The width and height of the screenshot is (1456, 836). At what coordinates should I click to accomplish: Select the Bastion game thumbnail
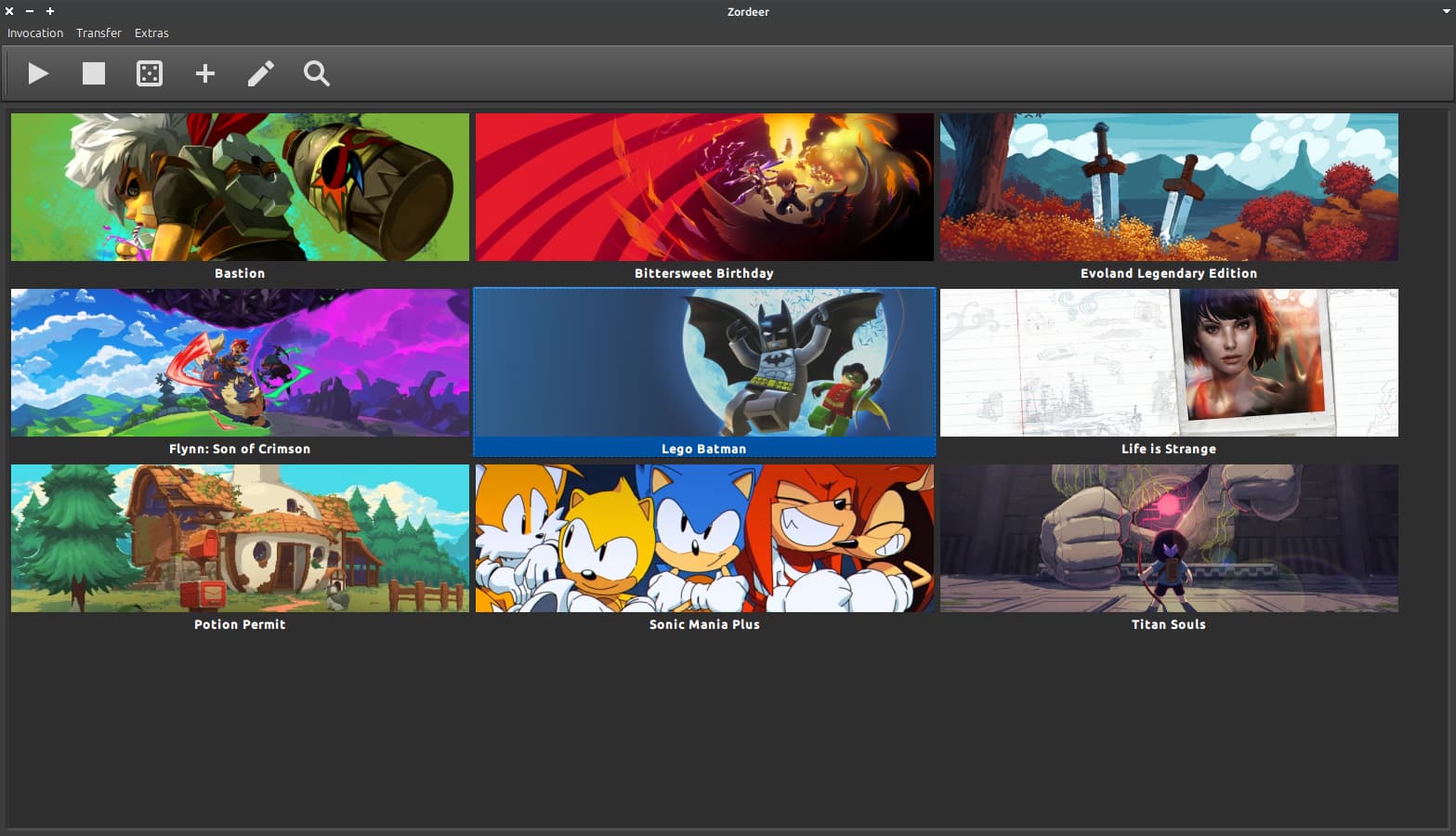(x=240, y=187)
